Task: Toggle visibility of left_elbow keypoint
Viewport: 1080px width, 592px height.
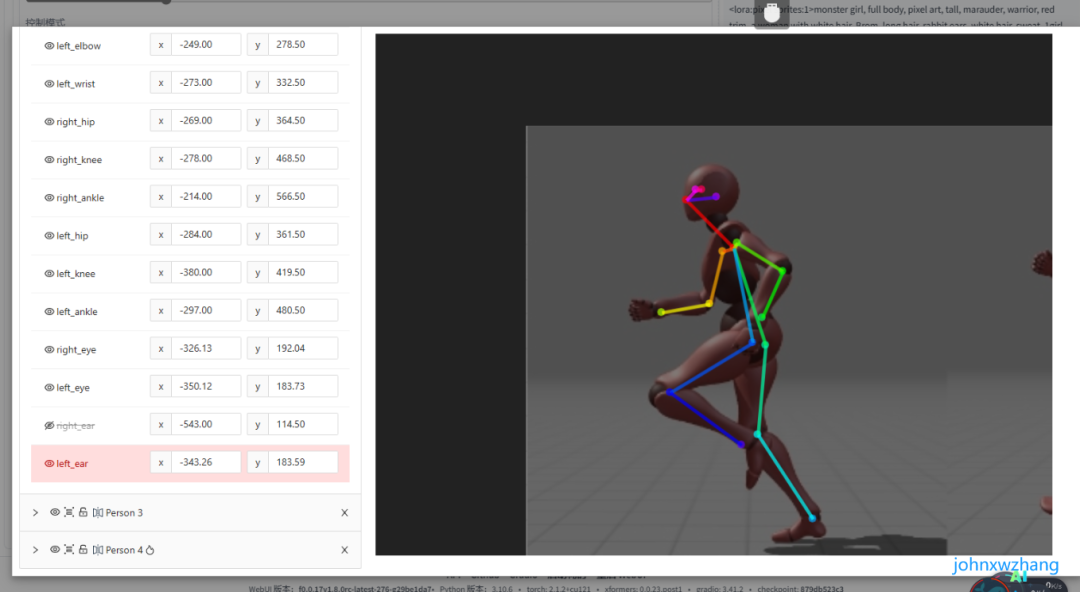Action: [49, 45]
